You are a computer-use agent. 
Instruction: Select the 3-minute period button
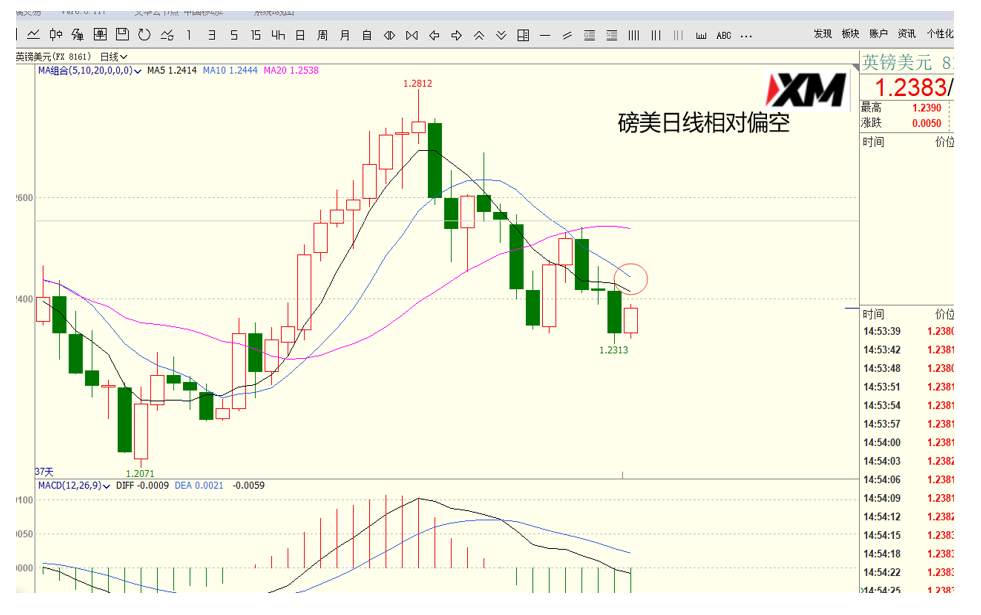(211, 36)
